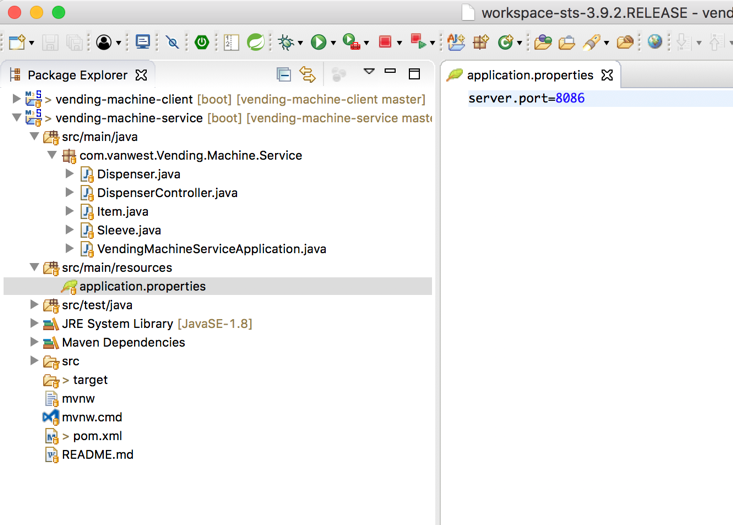Expand the vending-machine-client project

(16, 99)
